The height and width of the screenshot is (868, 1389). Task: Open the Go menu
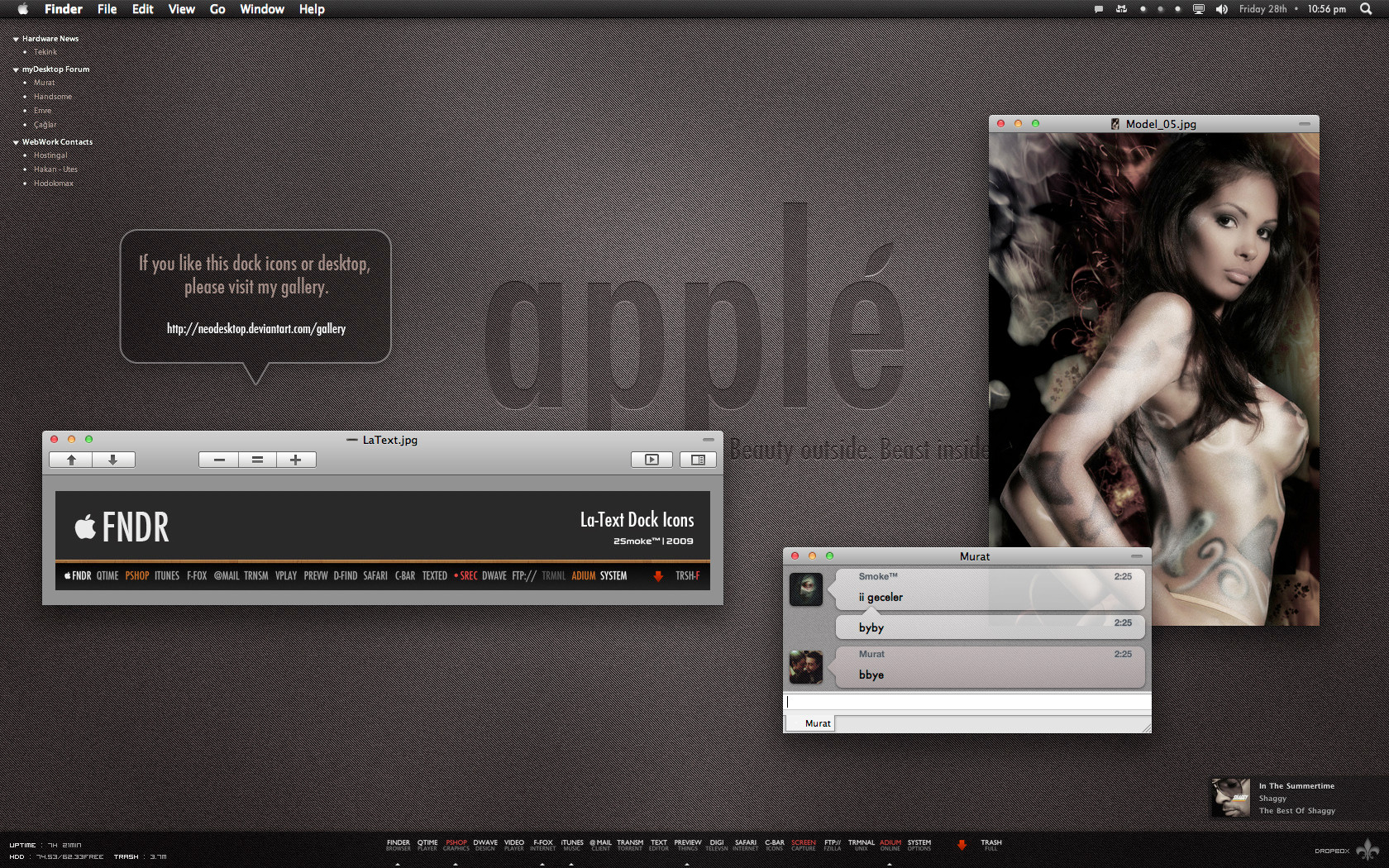[x=217, y=9]
